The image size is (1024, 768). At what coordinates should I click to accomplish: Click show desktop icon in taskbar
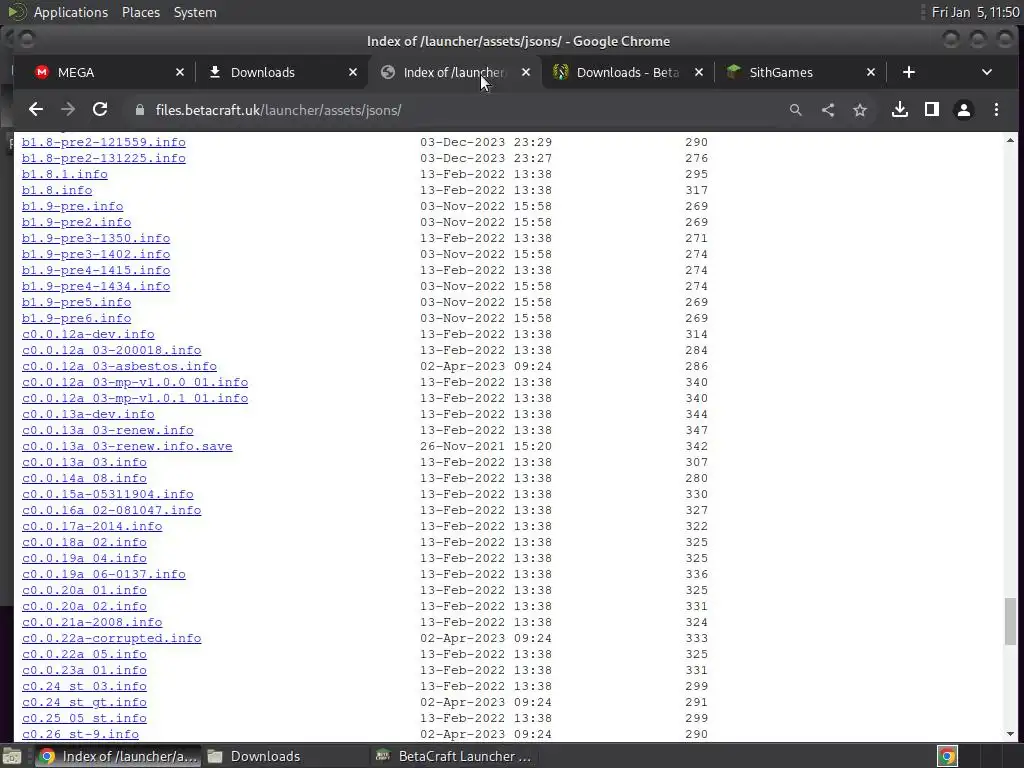point(12,756)
